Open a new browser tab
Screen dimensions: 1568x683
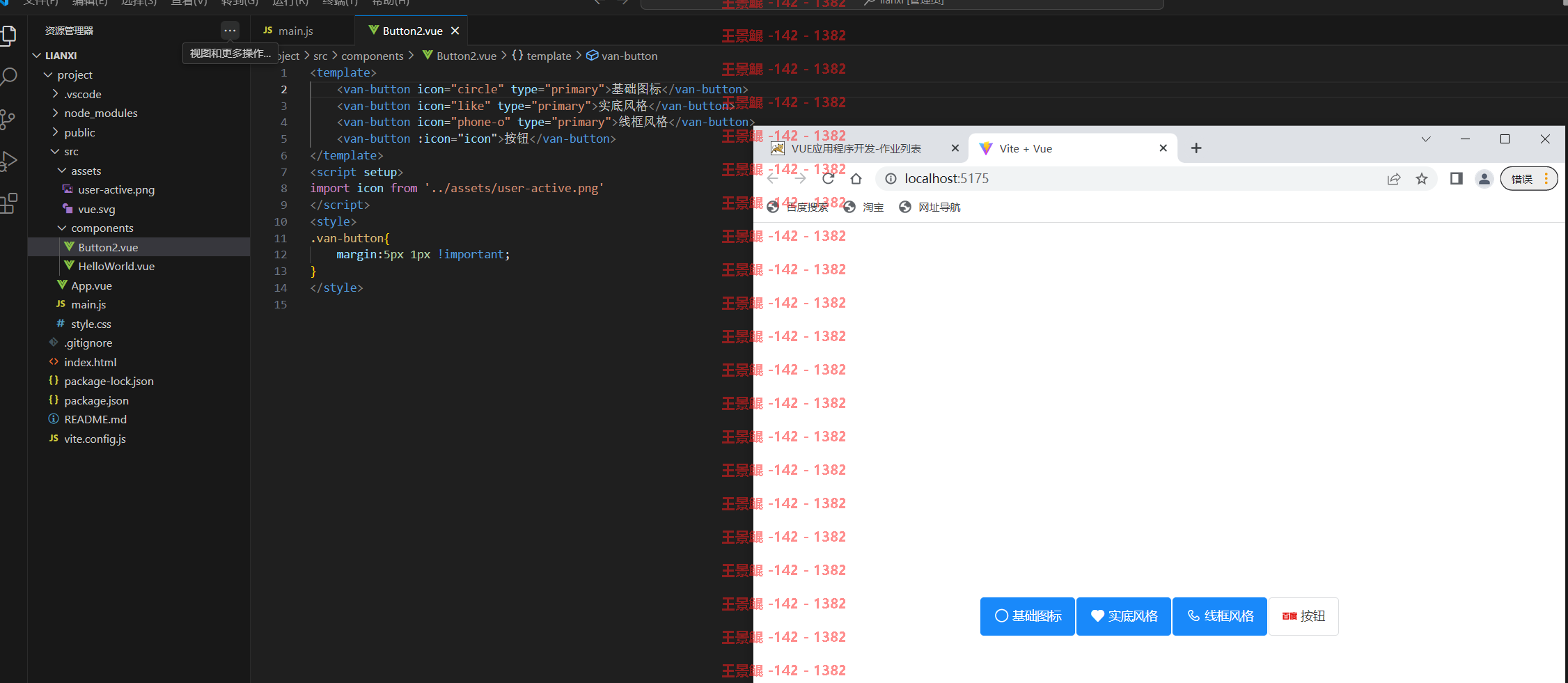[x=1196, y=148]
